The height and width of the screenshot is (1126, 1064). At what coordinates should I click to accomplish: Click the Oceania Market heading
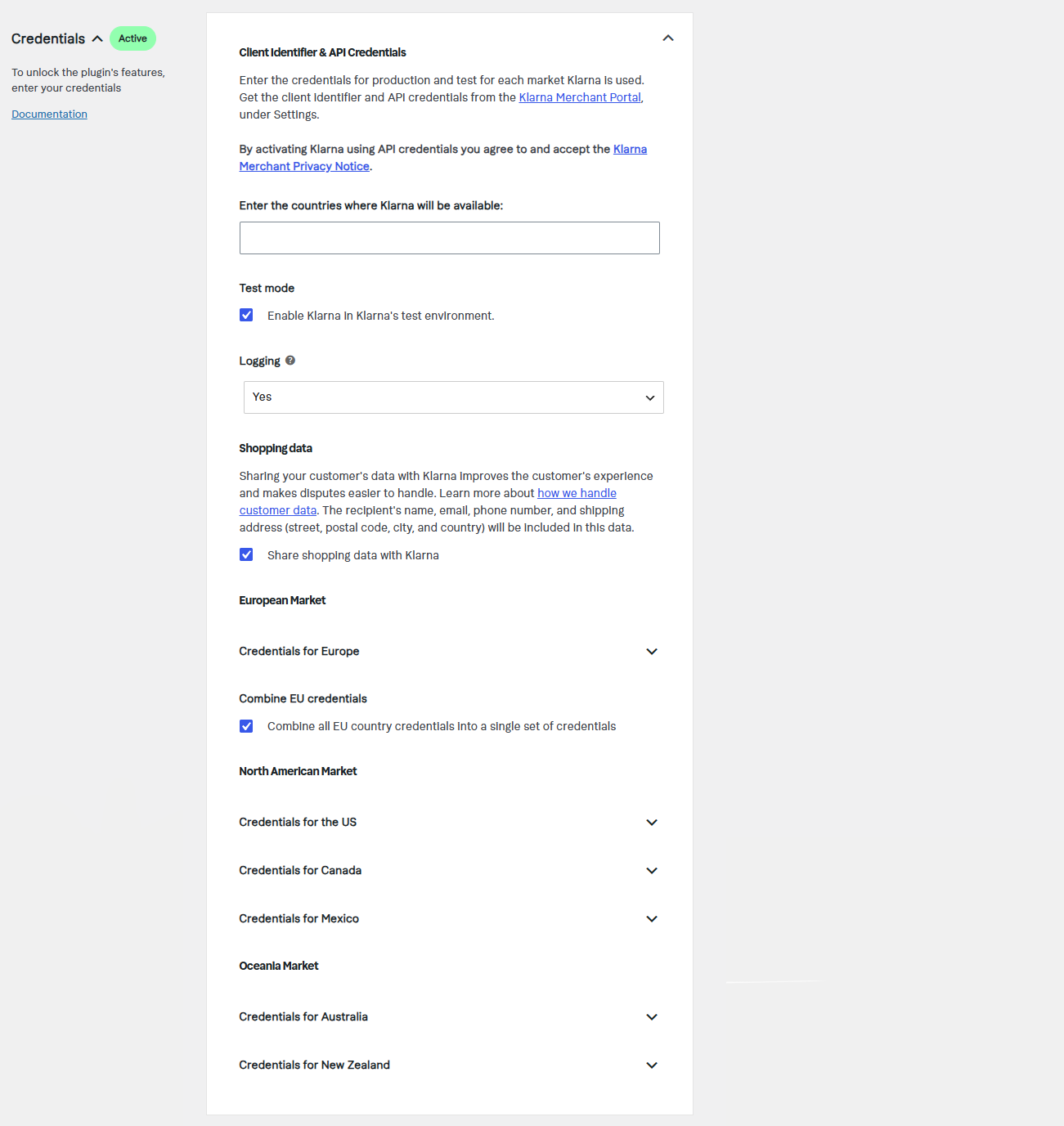coord(279,966)
